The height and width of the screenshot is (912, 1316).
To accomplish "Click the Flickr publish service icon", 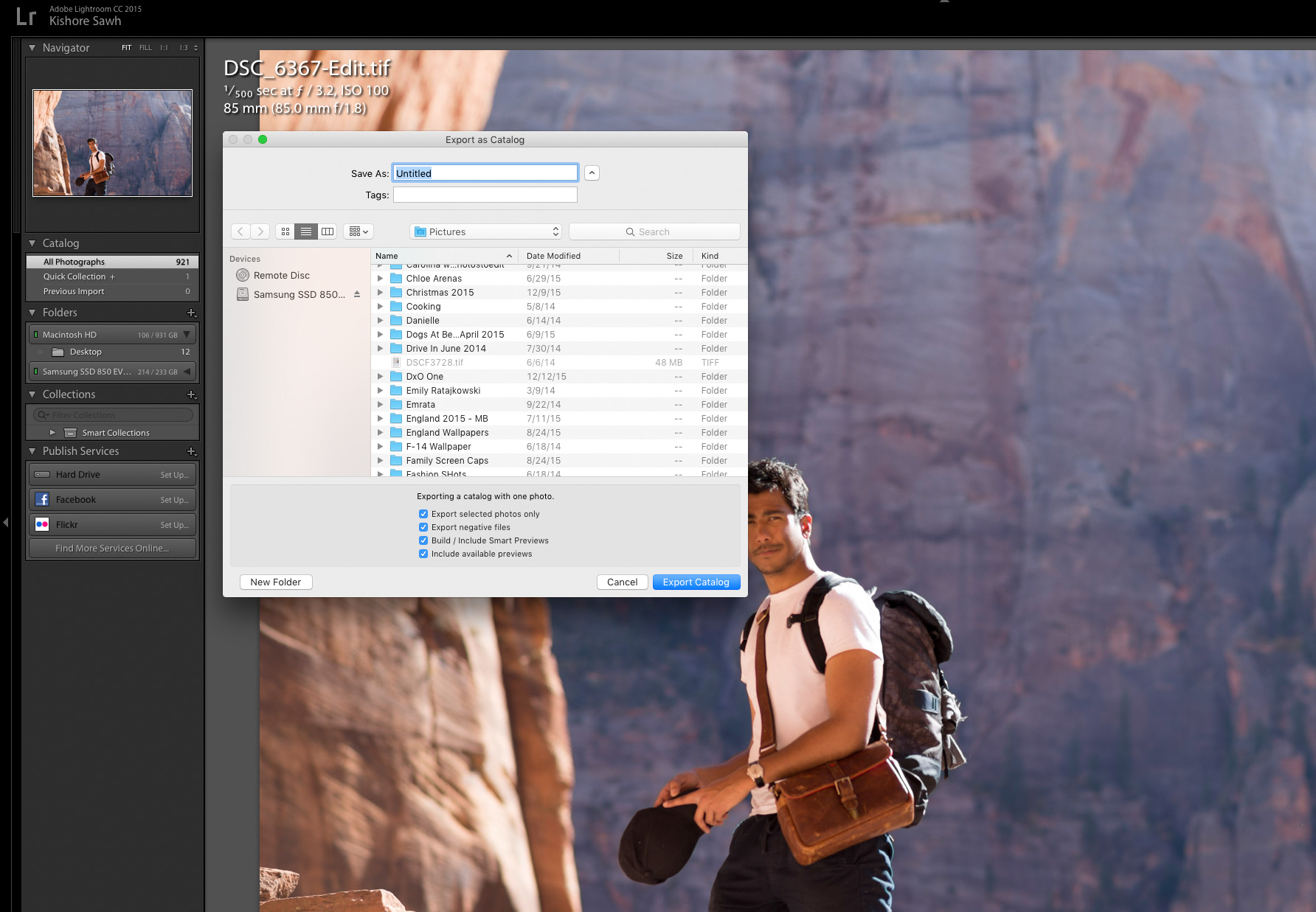I will click(44, 524).
